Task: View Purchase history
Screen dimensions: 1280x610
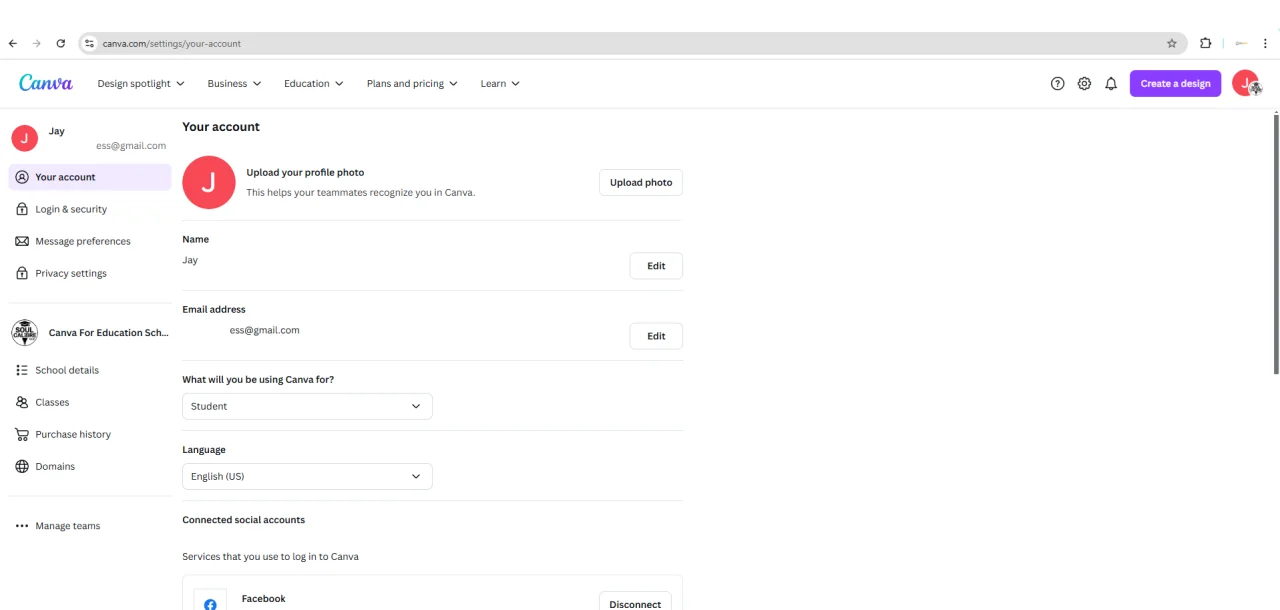Action: [x=90, y=434]
